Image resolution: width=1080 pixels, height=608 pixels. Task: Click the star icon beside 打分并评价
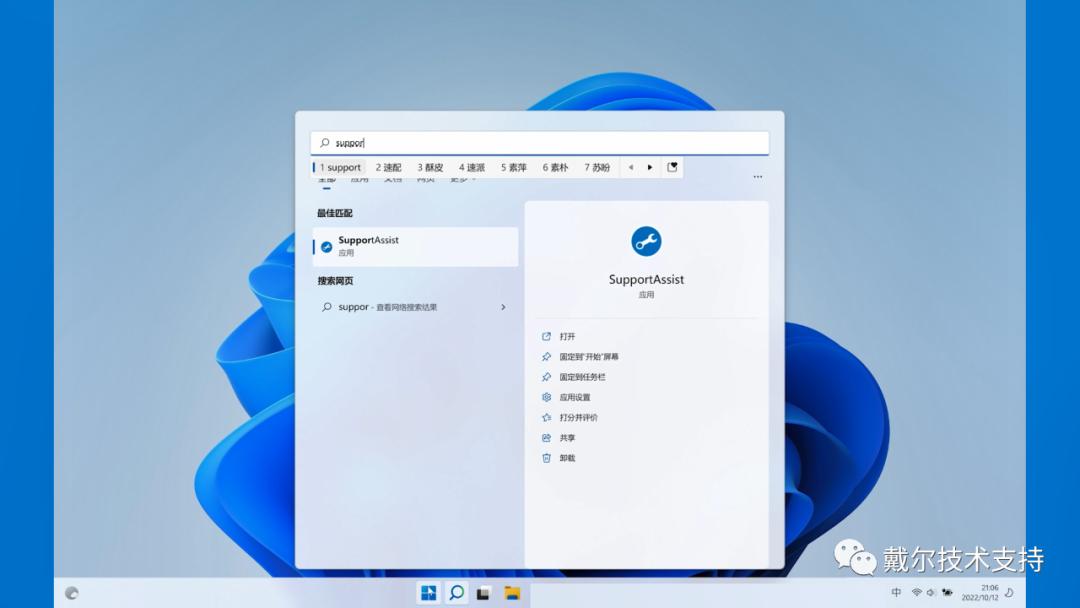click(546, 417)
